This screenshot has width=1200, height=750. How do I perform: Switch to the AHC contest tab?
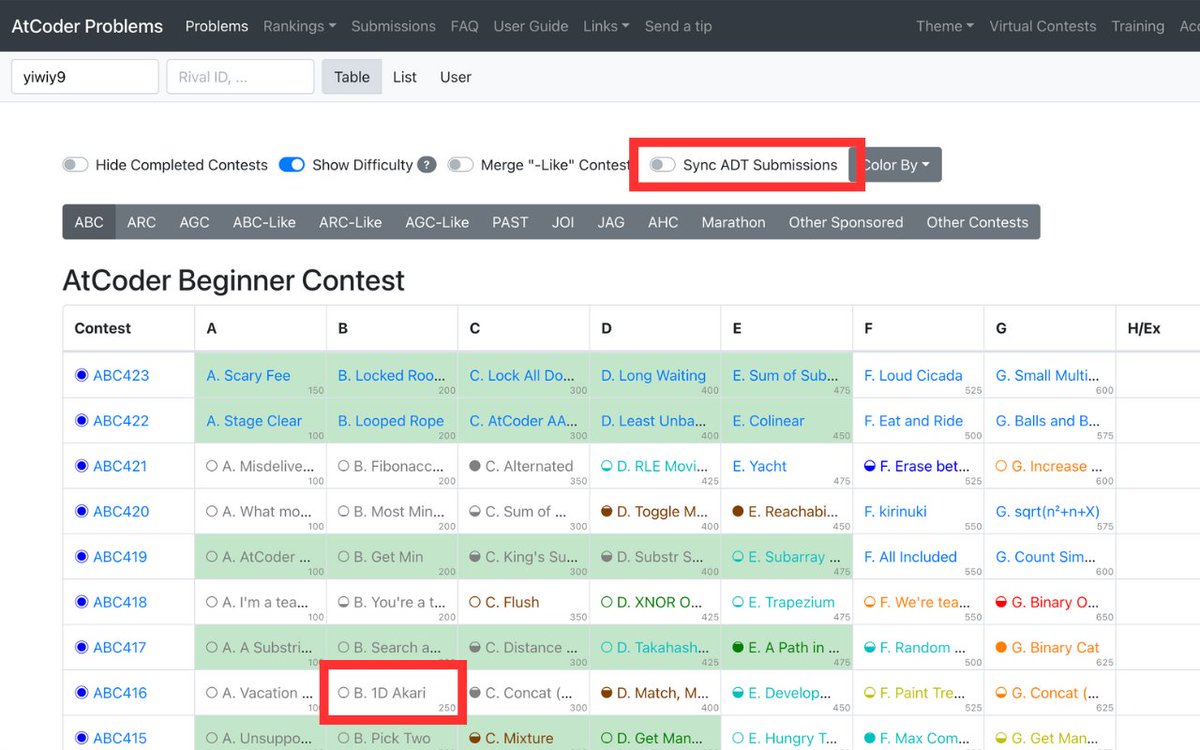click(663, 222)
